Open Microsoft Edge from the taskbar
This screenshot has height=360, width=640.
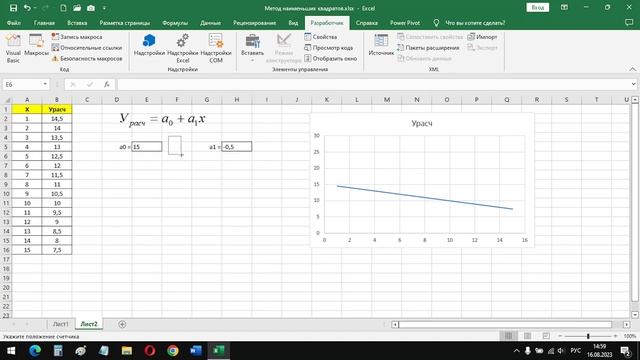[35, 351]
